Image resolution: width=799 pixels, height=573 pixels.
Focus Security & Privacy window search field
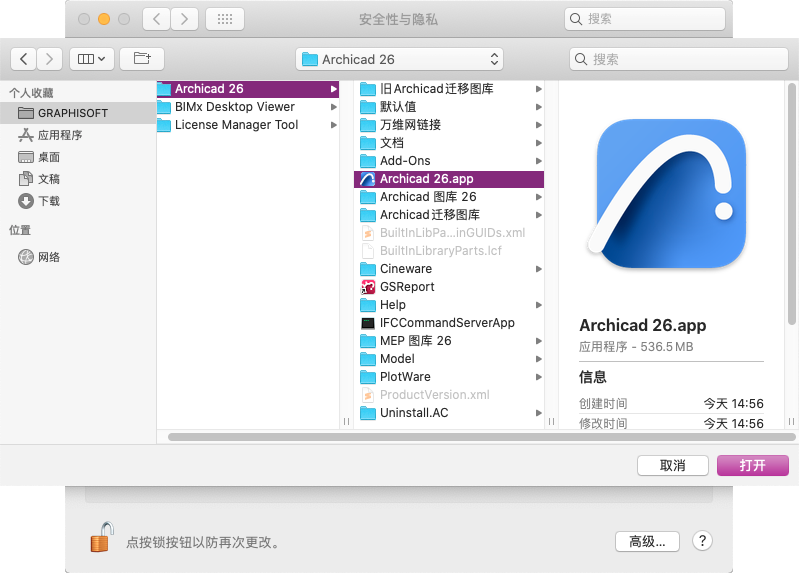point(645,19)
